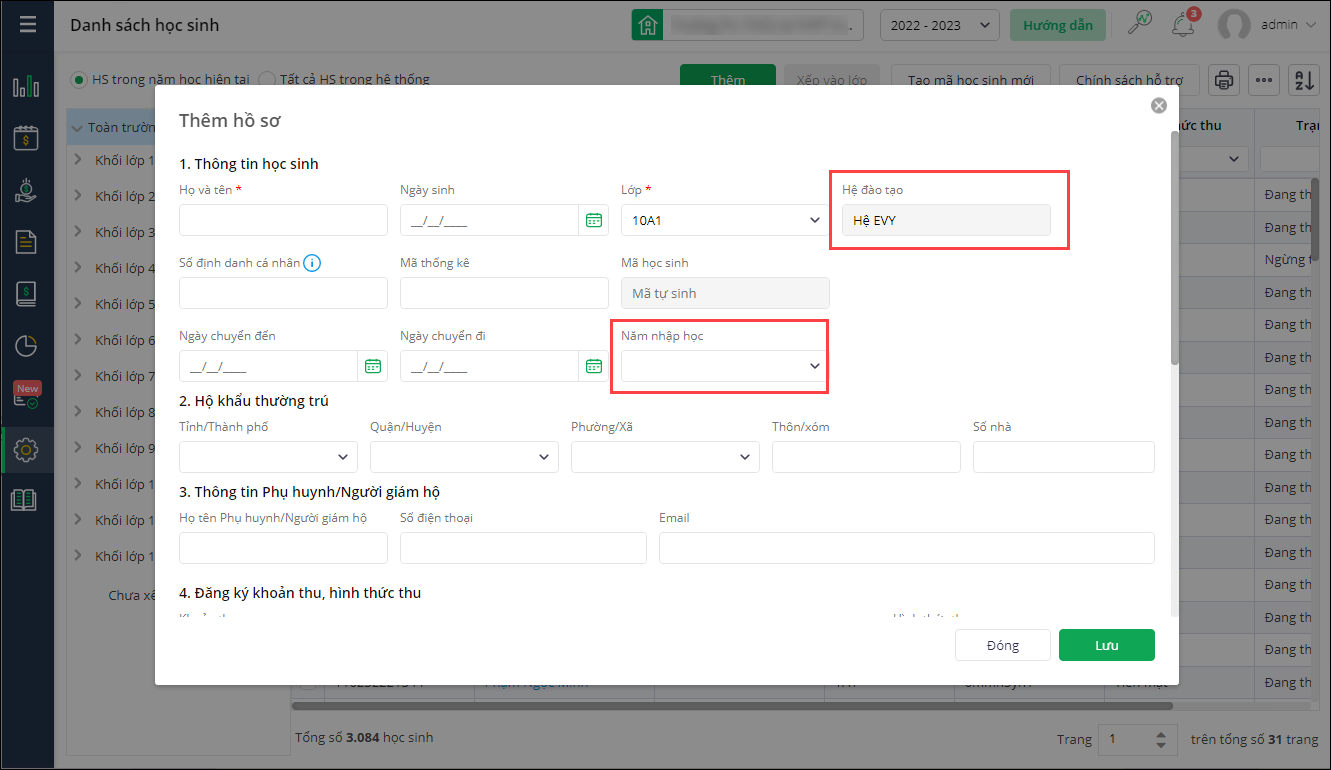1331x770 pixels.
Task: Click Đóng to close the dialog
Action: point(1003,645)
